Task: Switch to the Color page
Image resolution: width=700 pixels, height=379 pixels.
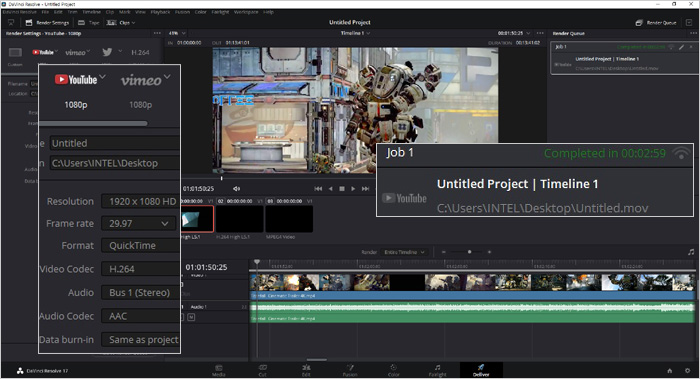Action: (394, 371)
